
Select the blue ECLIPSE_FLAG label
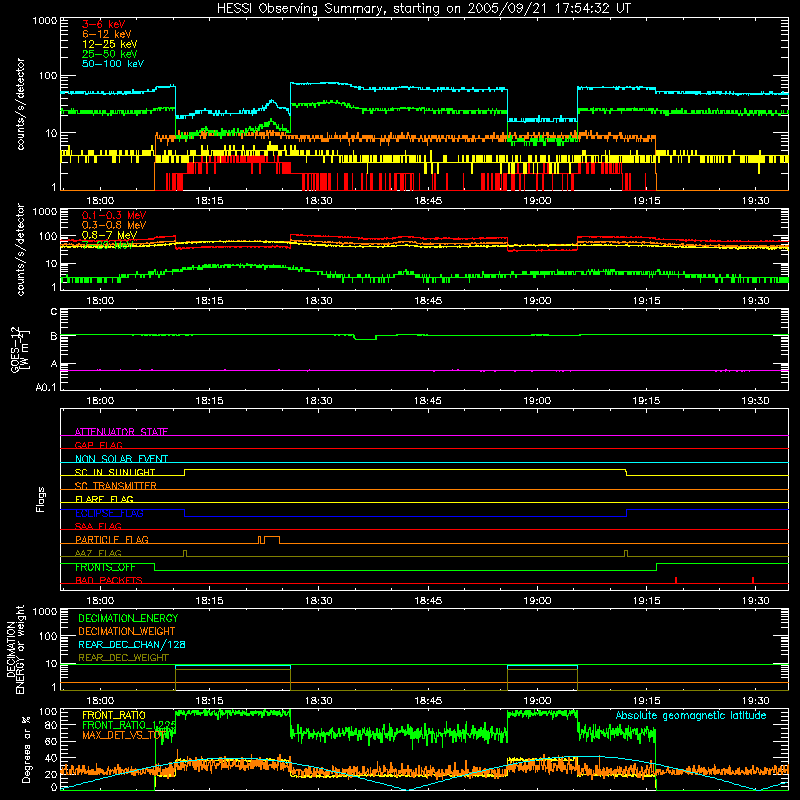point(109,513)
